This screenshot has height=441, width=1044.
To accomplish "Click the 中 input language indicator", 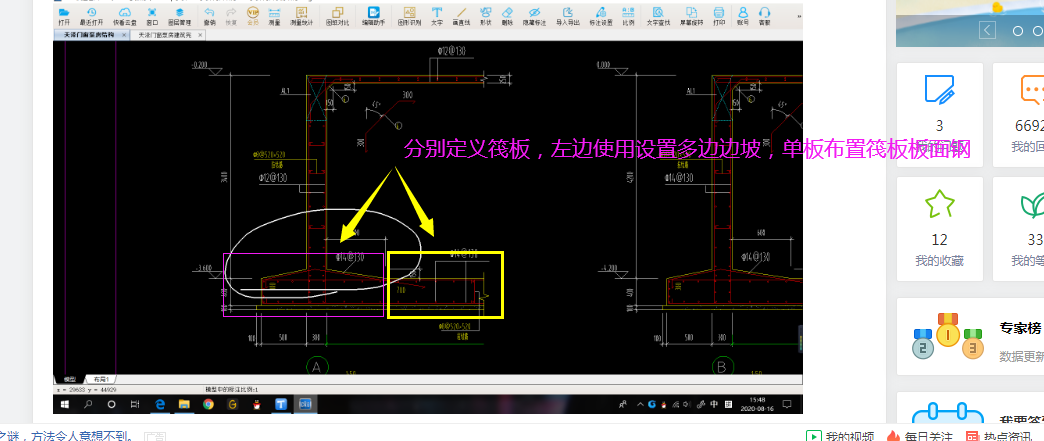I will 714,404.
